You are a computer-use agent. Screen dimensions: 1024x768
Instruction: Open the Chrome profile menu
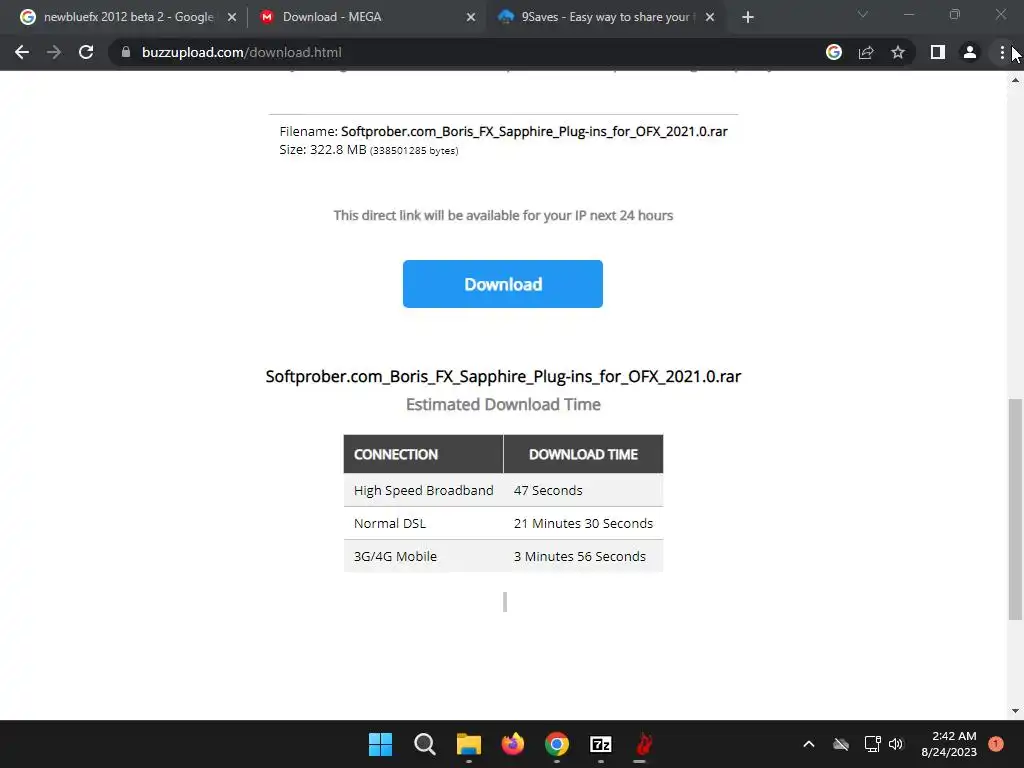tap(970, 52)
